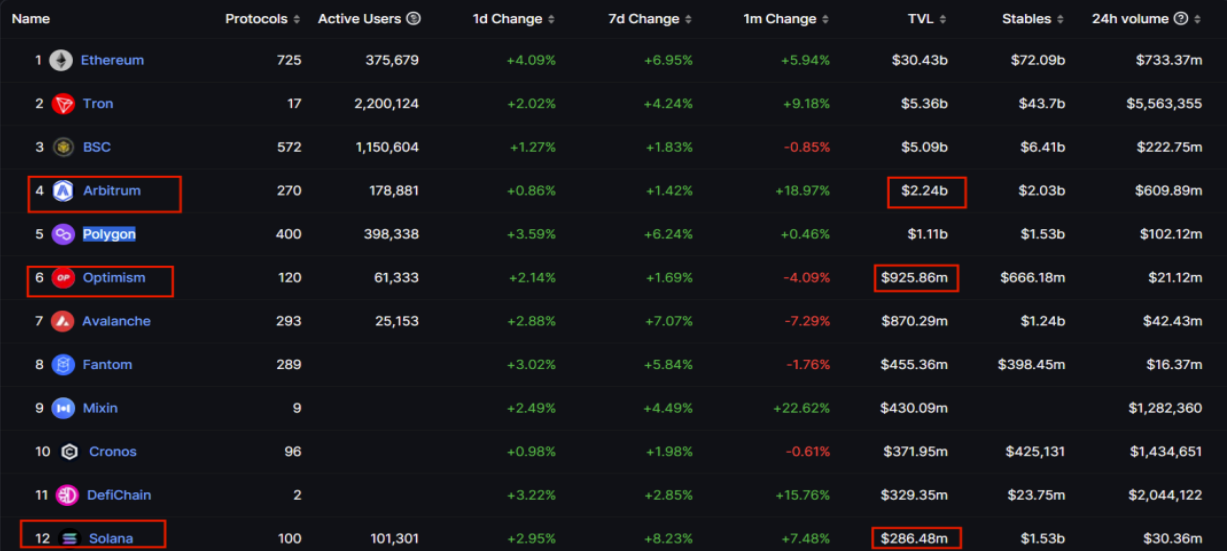Click the Ethereum chain logo
The height and width of the screenshot is (551, 1227).
61,60
